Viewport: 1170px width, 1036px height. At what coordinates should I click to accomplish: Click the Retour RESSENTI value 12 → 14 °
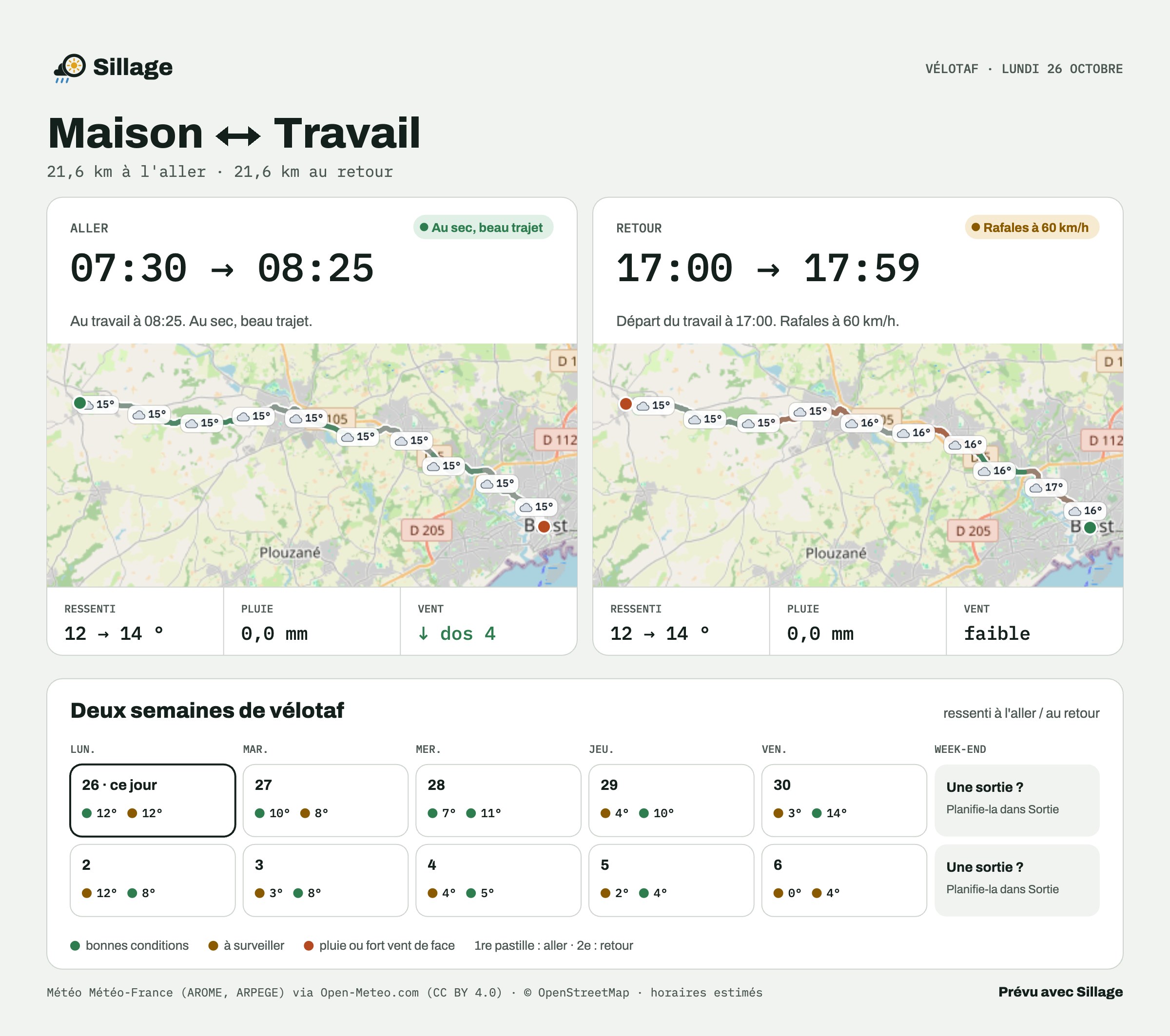click(660, 633)
